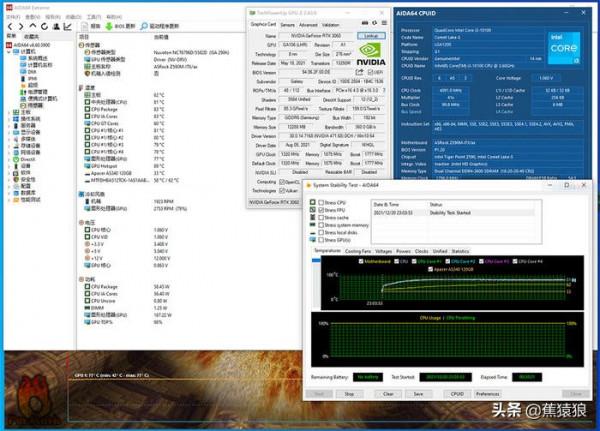
Task: Click the AIDA64 v6.60 root tree node
Action: (29, 45)
